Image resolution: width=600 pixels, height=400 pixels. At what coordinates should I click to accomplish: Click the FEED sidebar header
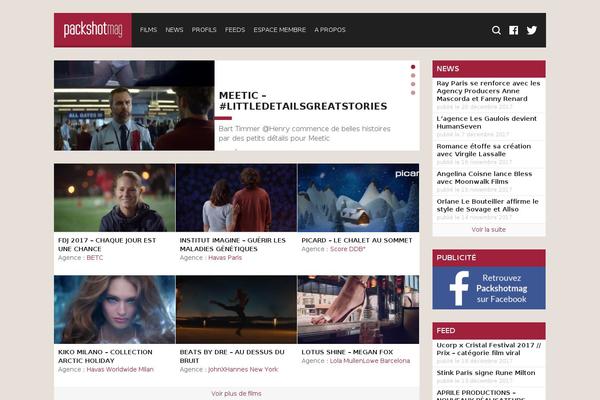point(489,331)
